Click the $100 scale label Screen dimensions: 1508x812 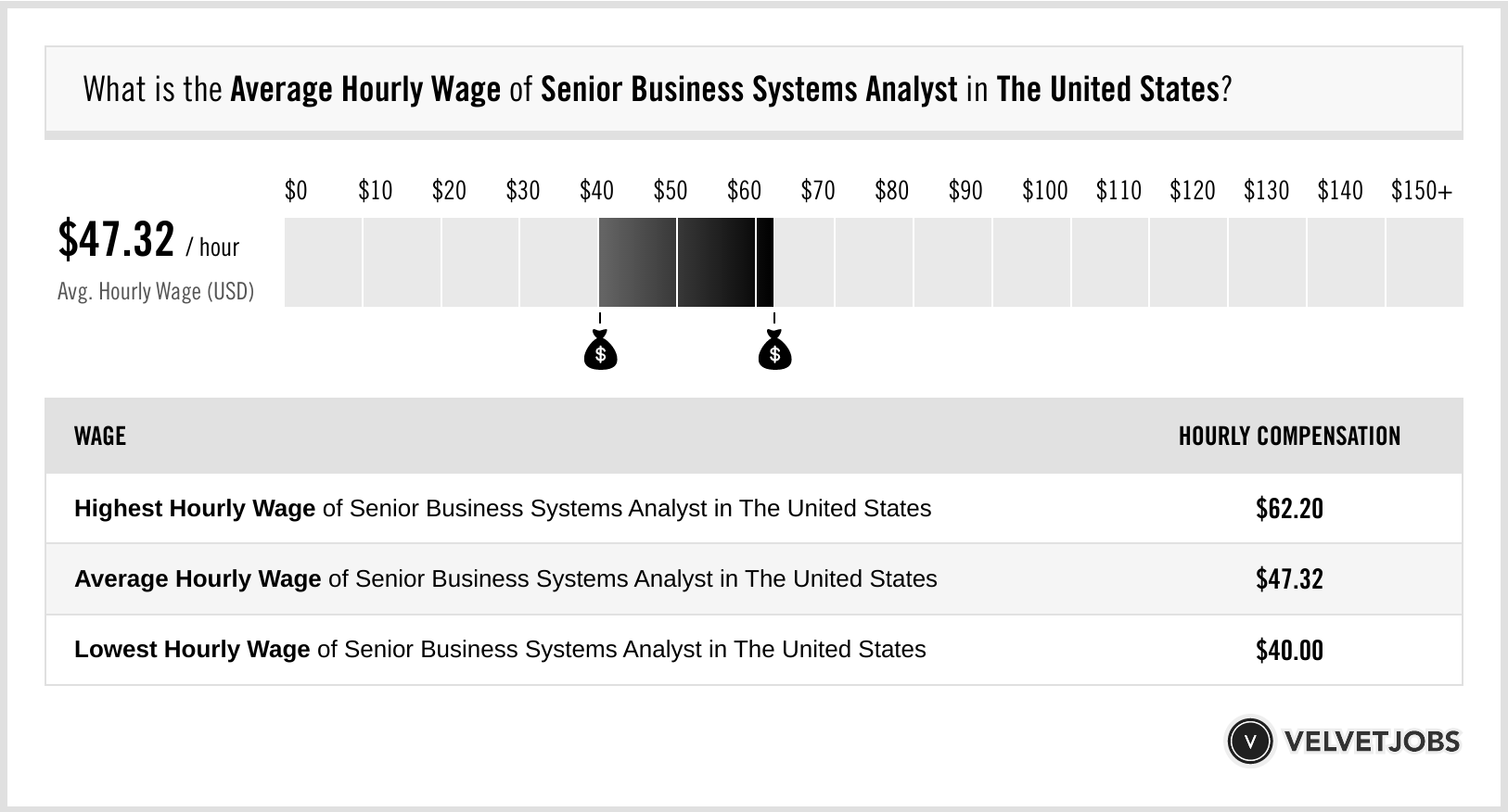click(1044, 191)
